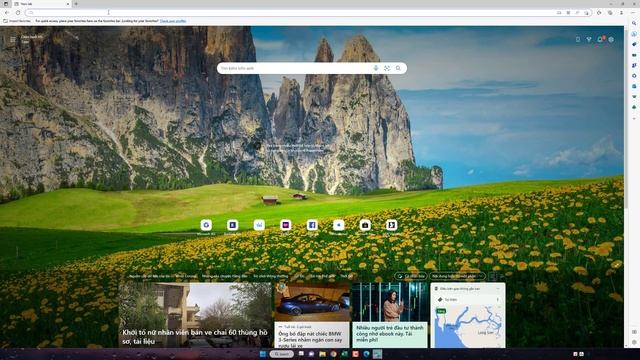Open the sidebar Shopping tag icon

point(634,44)
